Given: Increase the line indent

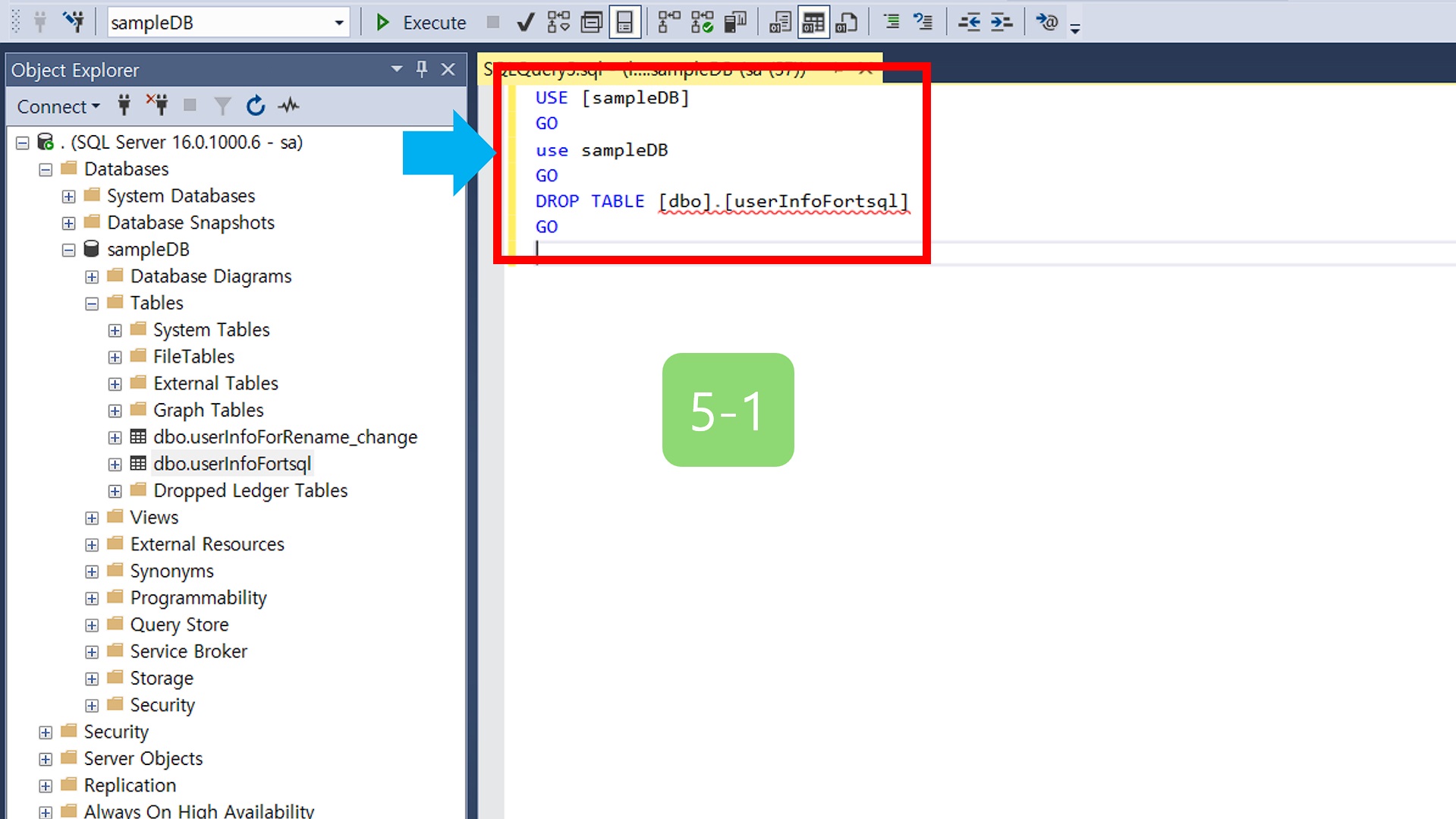Looking at the screenshot, I should pyautogui.click(x=1002, y=22).
